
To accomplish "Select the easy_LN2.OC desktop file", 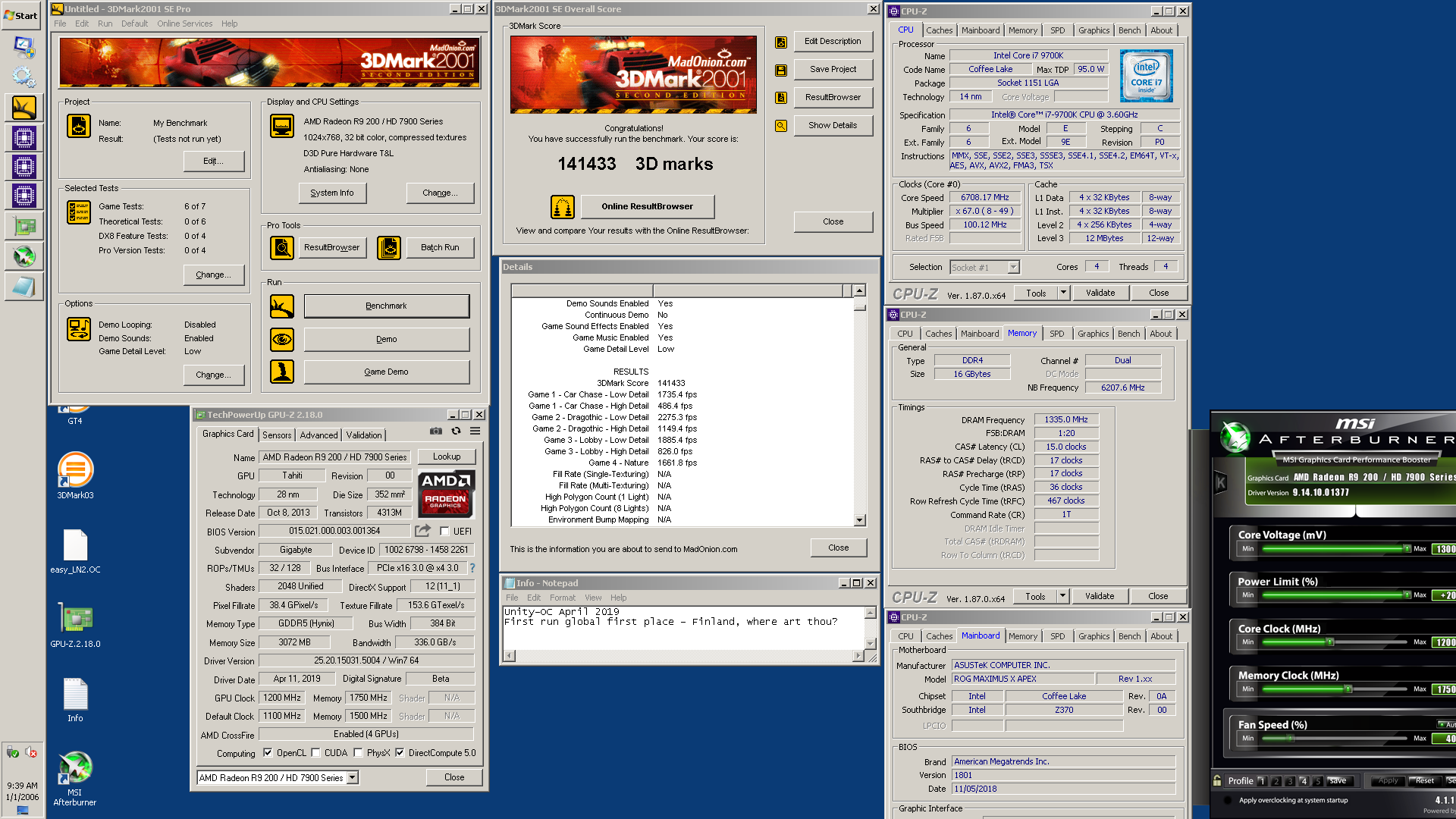I will (x=75, y=551).
